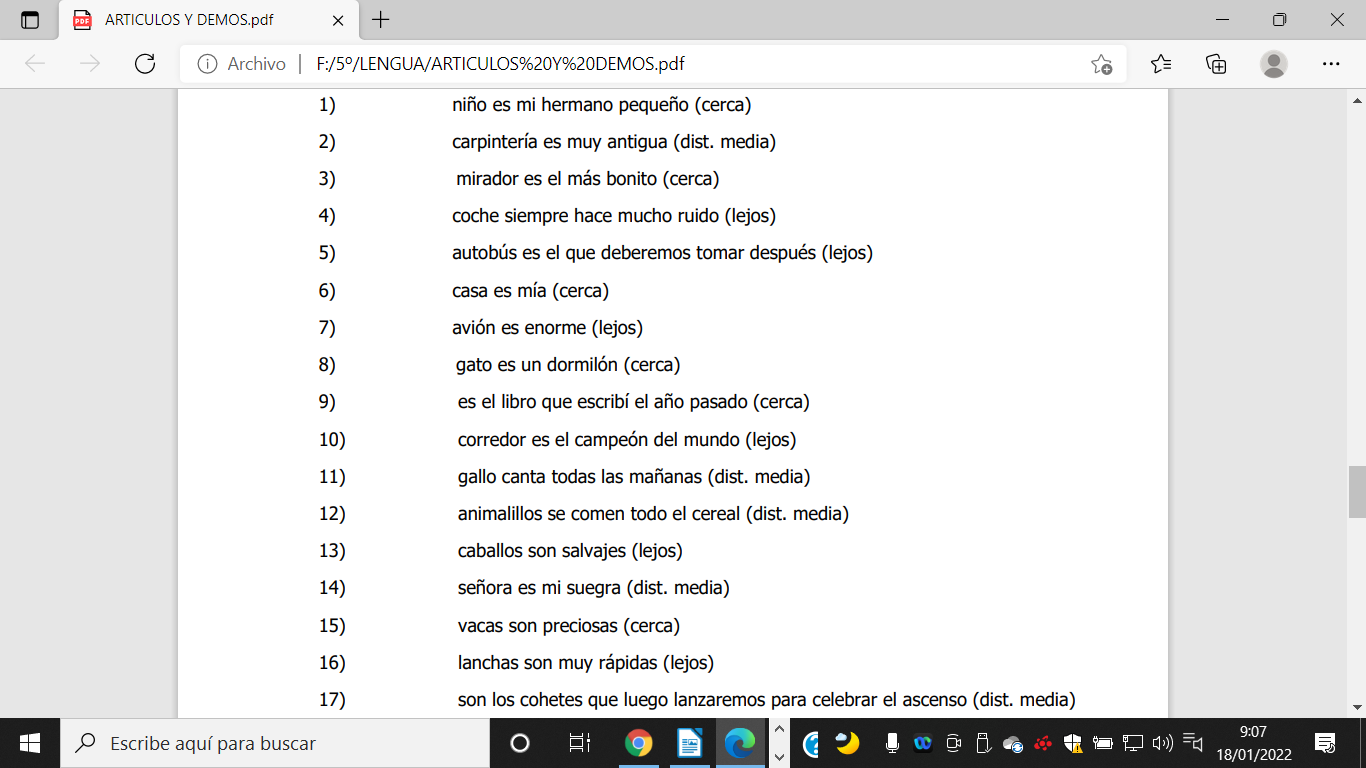Viewport: 1366px width, 768px height.
Task: Close the ARTICULOS Y DEMOS.pdf tab
Action: click(x=338, y=20)
